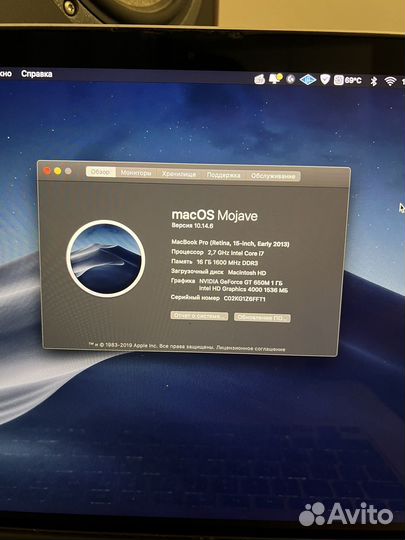Click the Отчет о системе button

pyautogui.click(x=199, y=316)
